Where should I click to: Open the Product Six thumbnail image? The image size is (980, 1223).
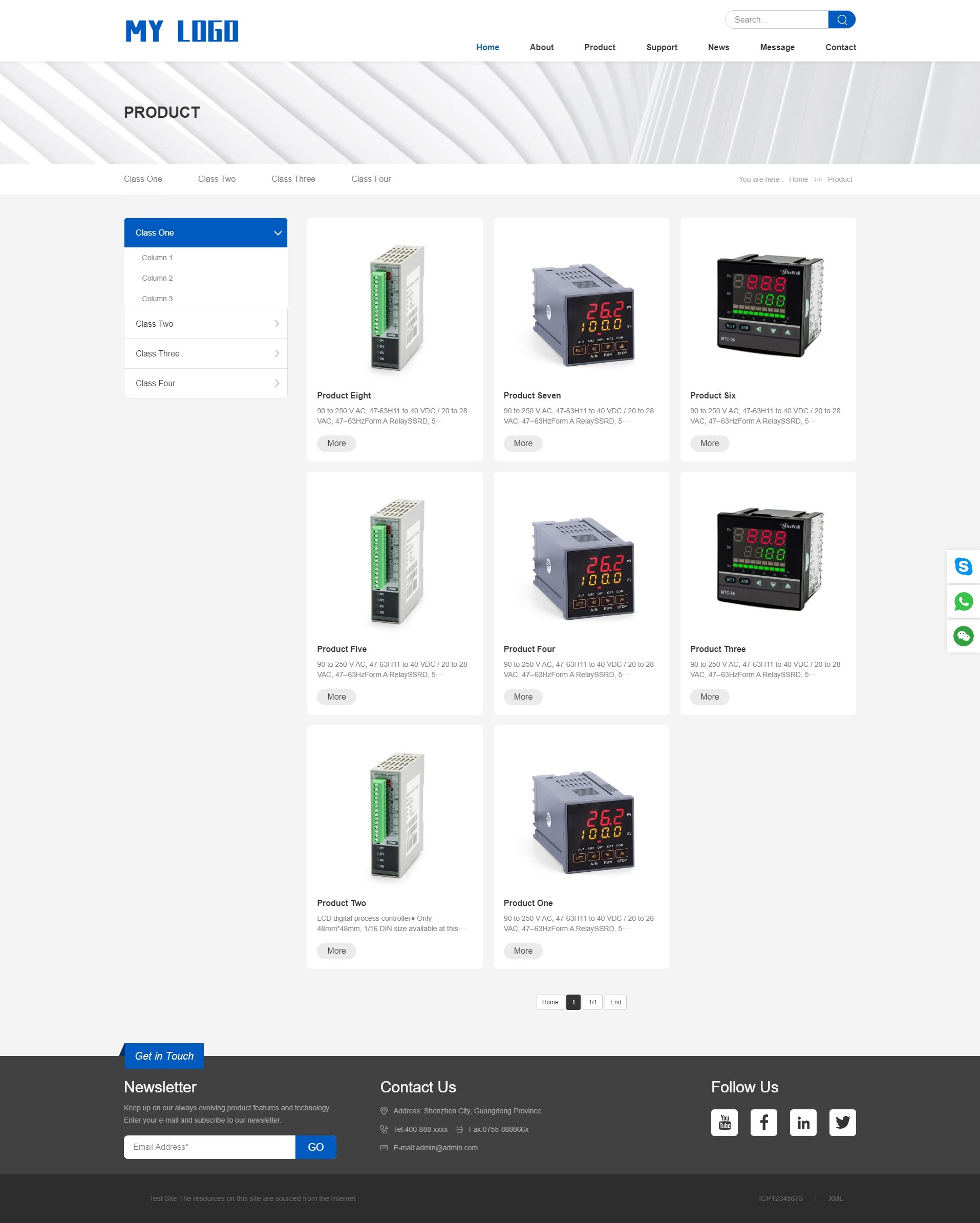click(x=768, y=306)
